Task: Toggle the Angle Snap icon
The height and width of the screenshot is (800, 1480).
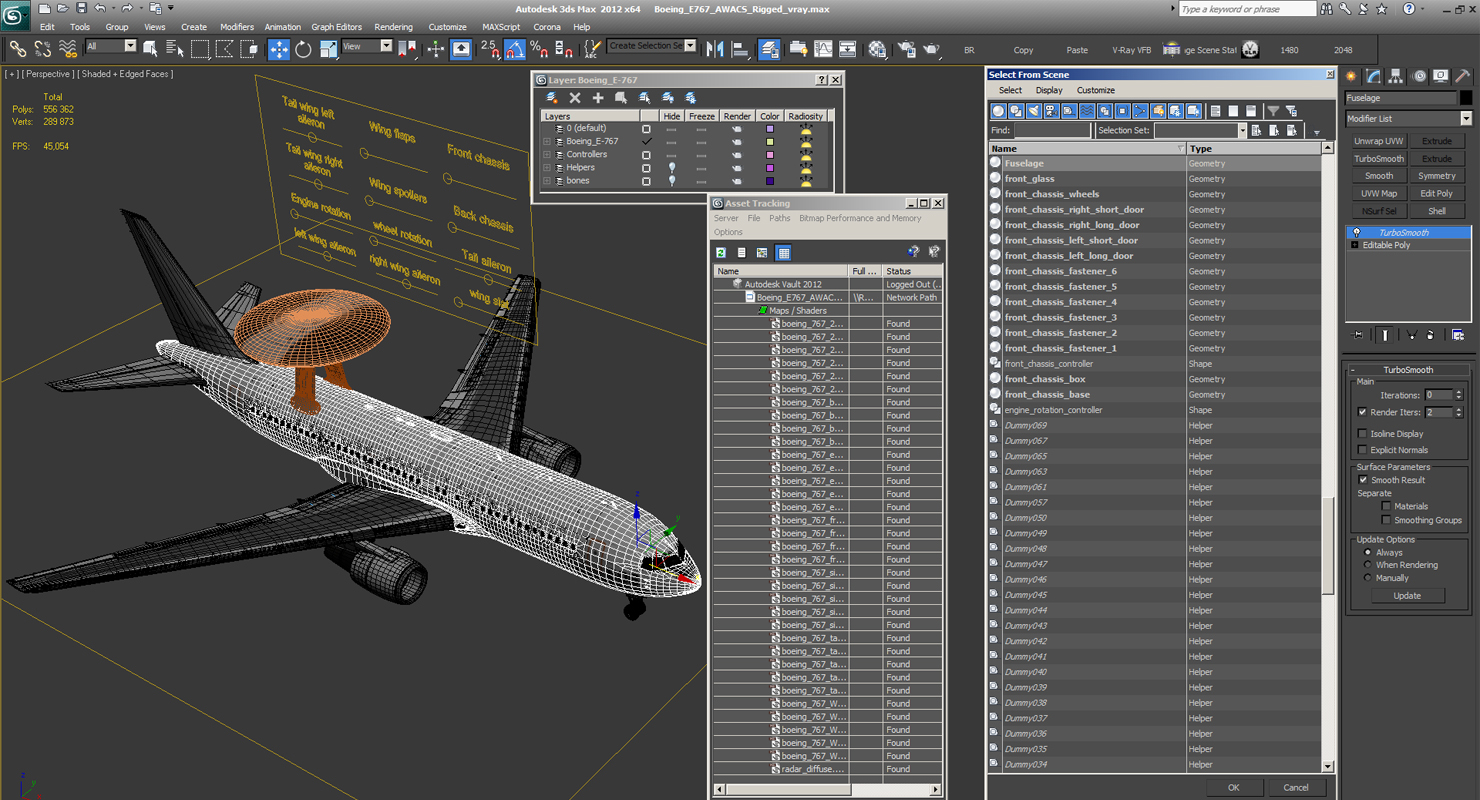Action: pos(515,48)
